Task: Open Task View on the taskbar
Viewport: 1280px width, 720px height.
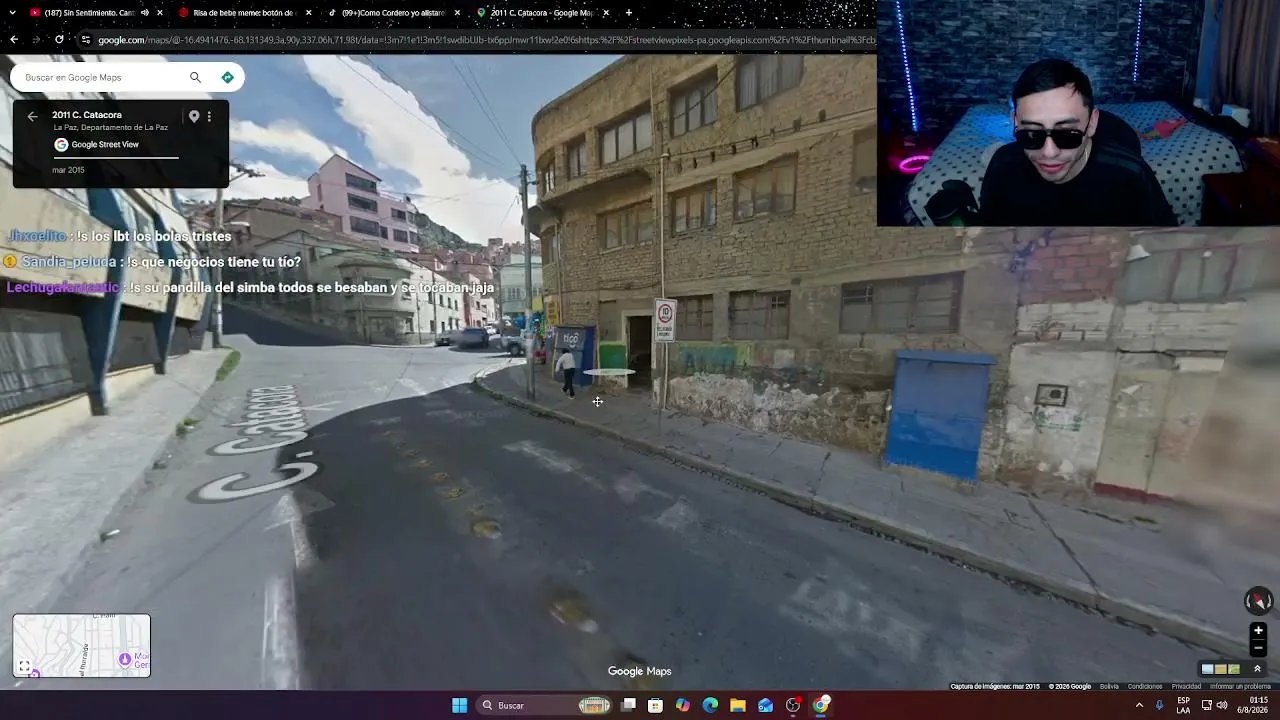Action: point(628,705)
